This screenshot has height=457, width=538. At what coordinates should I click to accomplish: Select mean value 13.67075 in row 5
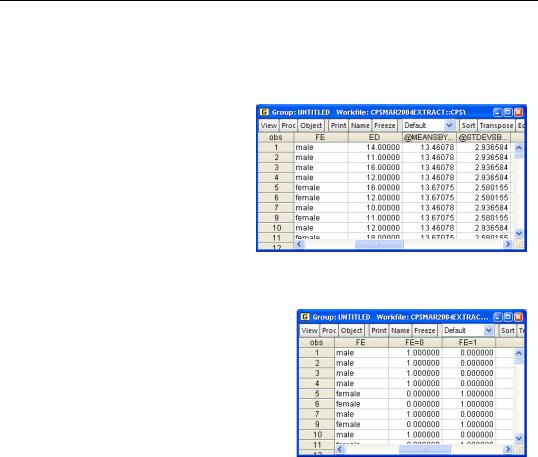point(429,188)
